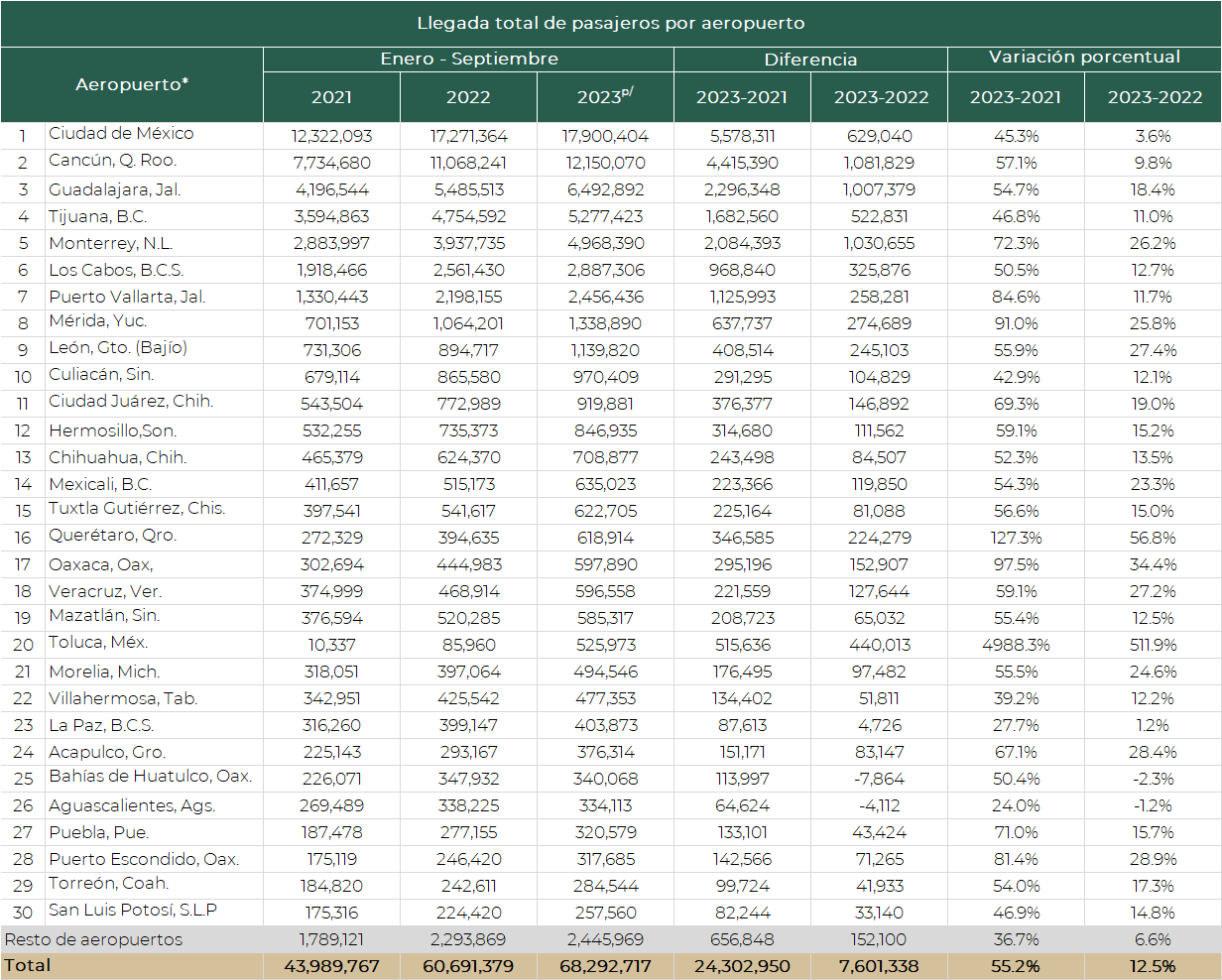This screenshot has height=980, width=1222.
Task: Select Toluca's 4988.3% variation cell
Action: click(x=1016, y=645)
